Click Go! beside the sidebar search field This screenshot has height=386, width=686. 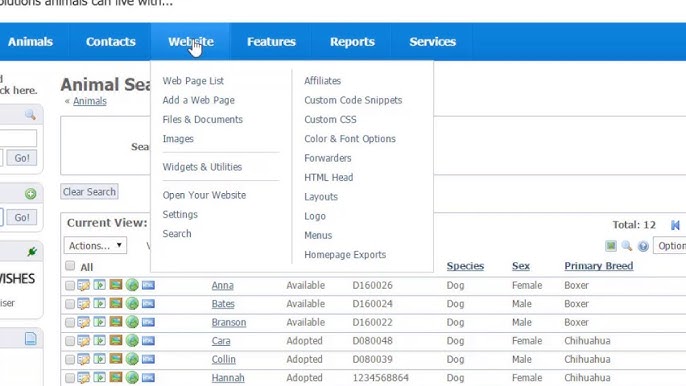(22, 158)
